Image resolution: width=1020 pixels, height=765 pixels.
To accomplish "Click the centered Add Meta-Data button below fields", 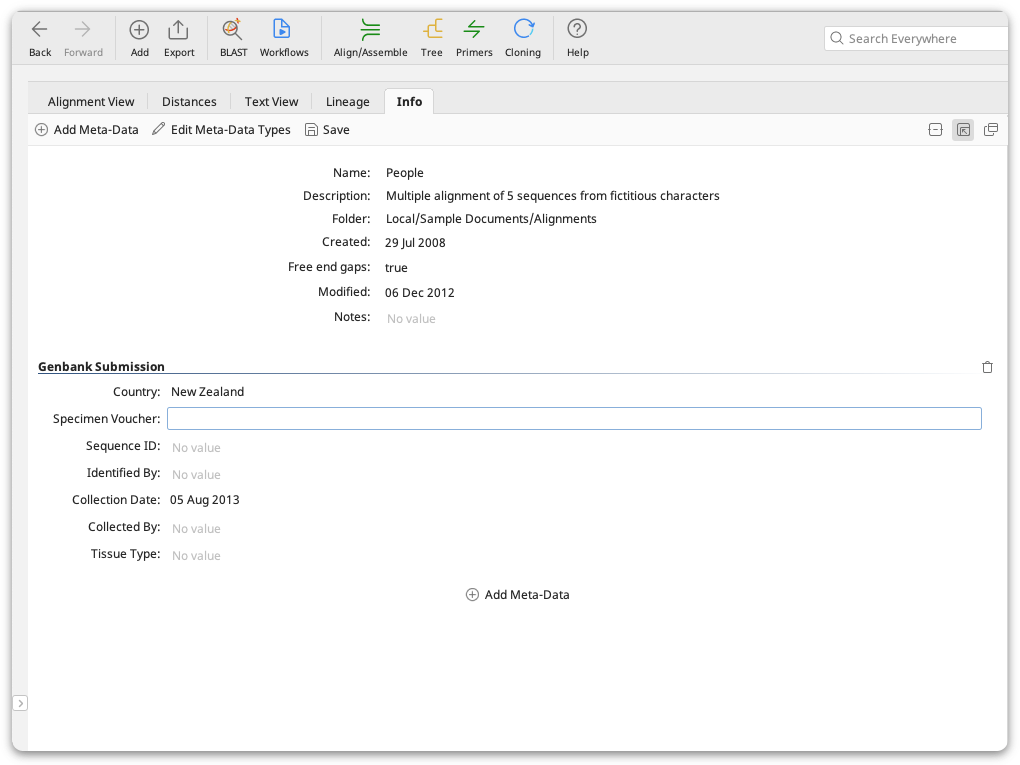I will tap(518, 595).
